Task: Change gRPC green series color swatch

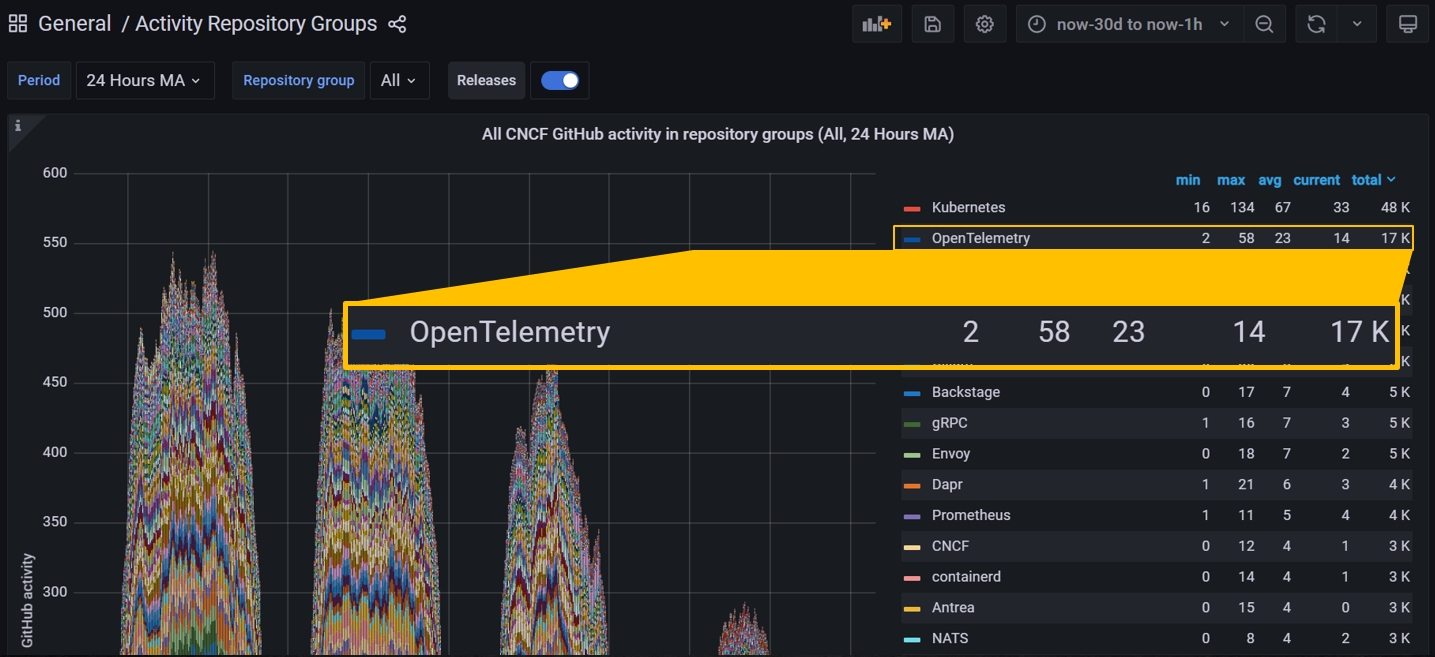Action: (911, 424)
